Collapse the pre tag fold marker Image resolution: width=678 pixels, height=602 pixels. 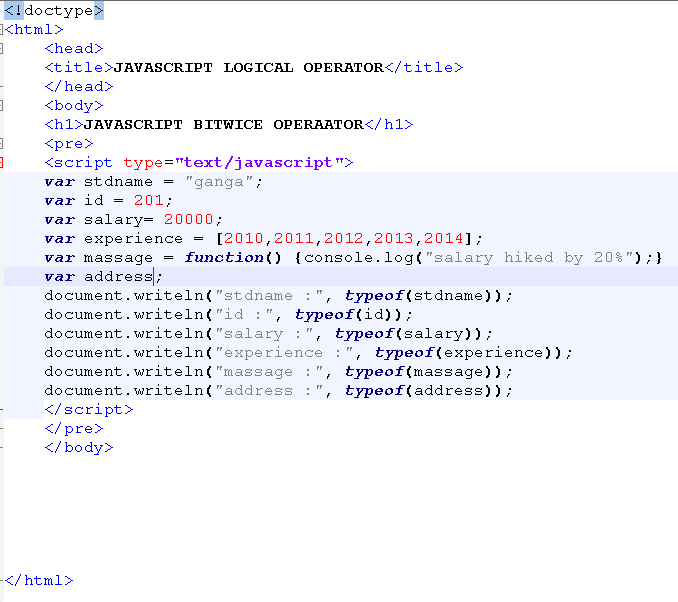click(x=2, y=143)
